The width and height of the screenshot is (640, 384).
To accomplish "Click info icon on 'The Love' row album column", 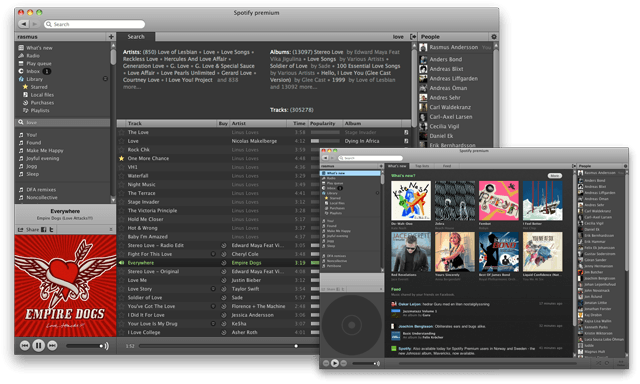I will pyautogui.click(x=406, y=132).
